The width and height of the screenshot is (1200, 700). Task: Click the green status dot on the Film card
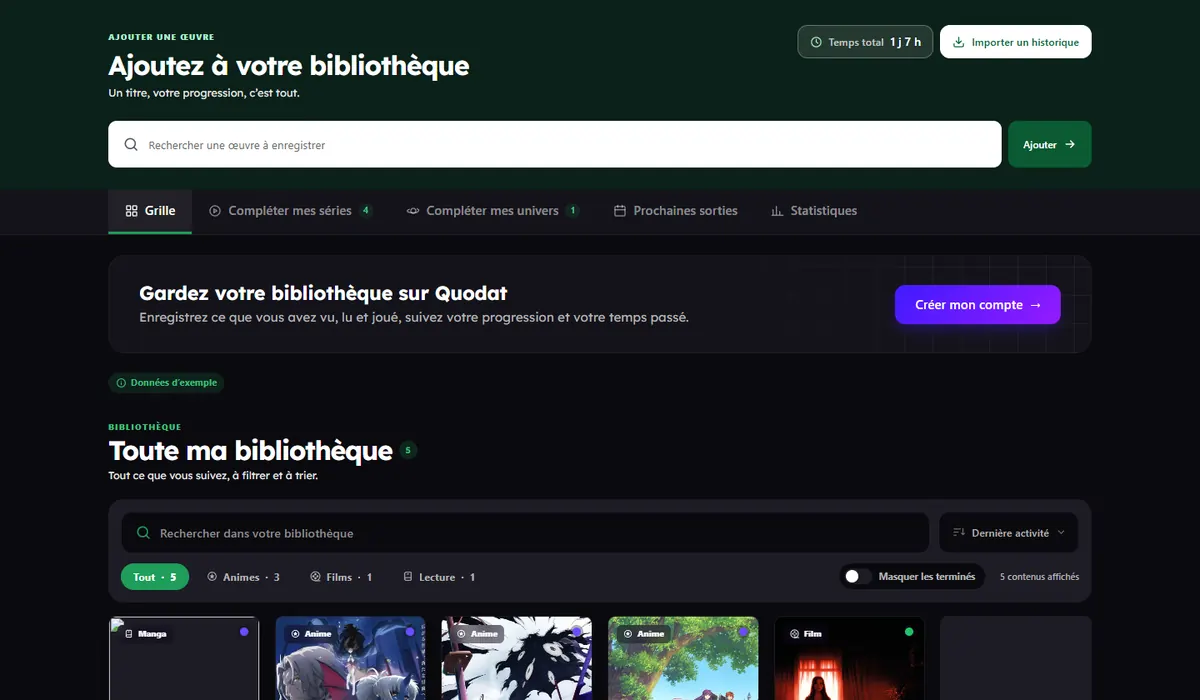pyautogui.click(x=909, y=632)
